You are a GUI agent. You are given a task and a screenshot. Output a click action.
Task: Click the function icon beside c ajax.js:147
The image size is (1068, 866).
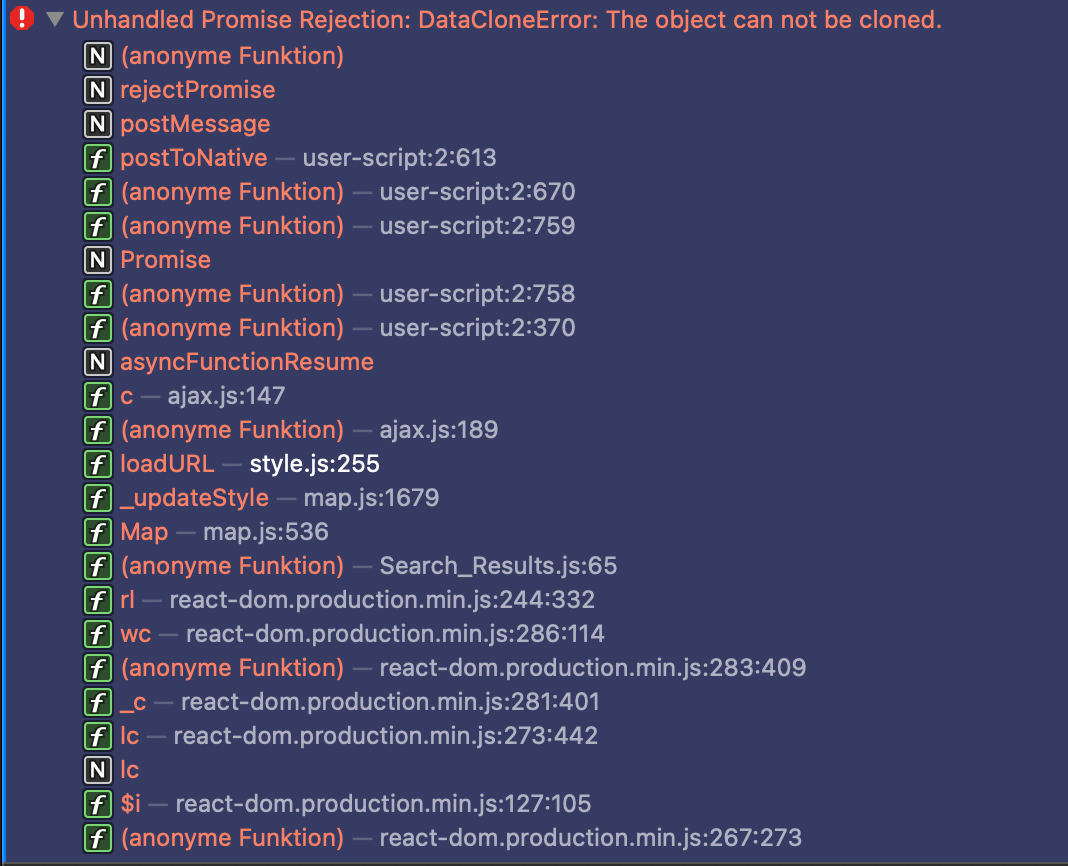(x=97, y=396)
